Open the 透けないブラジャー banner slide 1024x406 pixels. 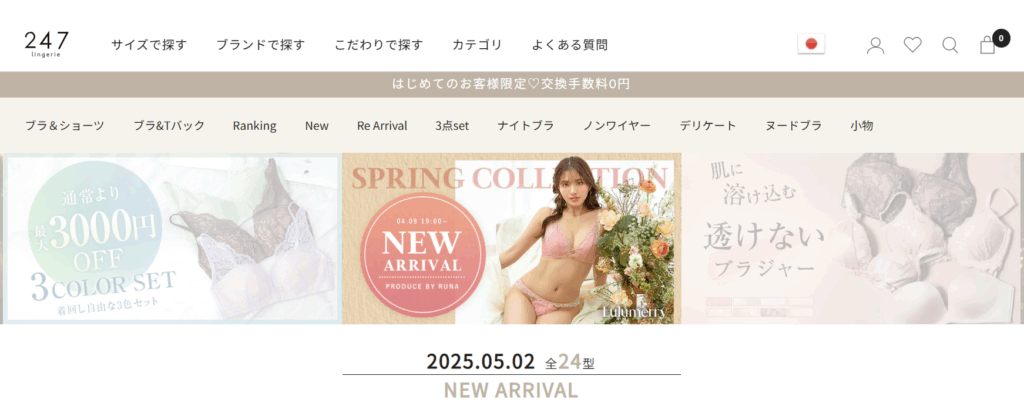coord(851,238)
